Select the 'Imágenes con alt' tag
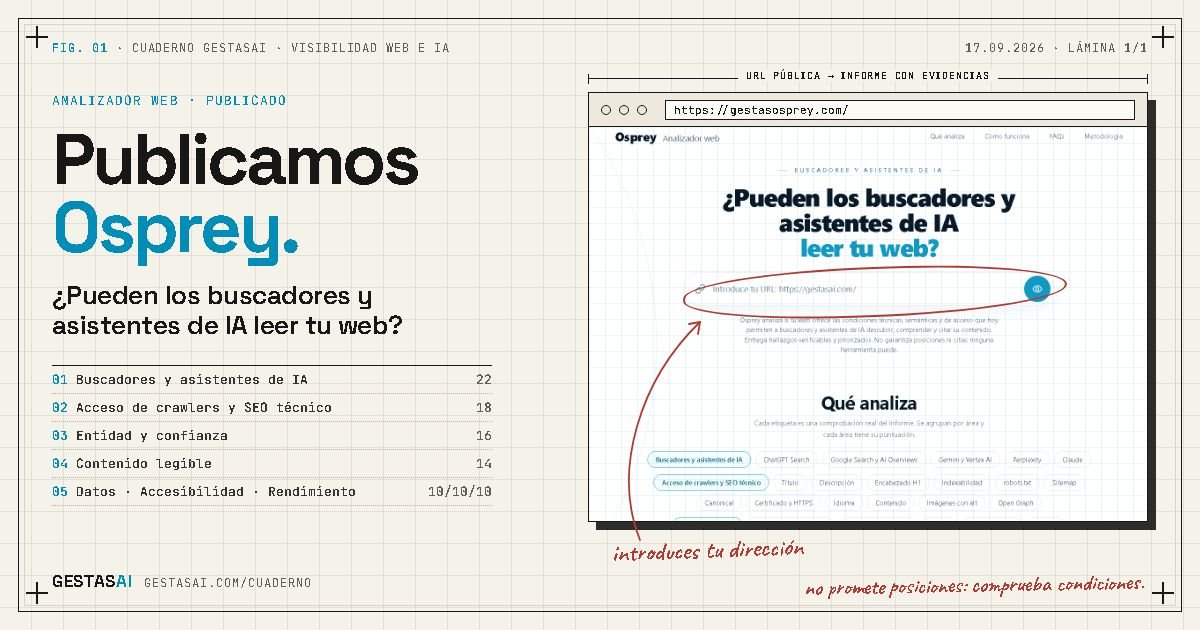1200x630 pixels. pos(952,503)
